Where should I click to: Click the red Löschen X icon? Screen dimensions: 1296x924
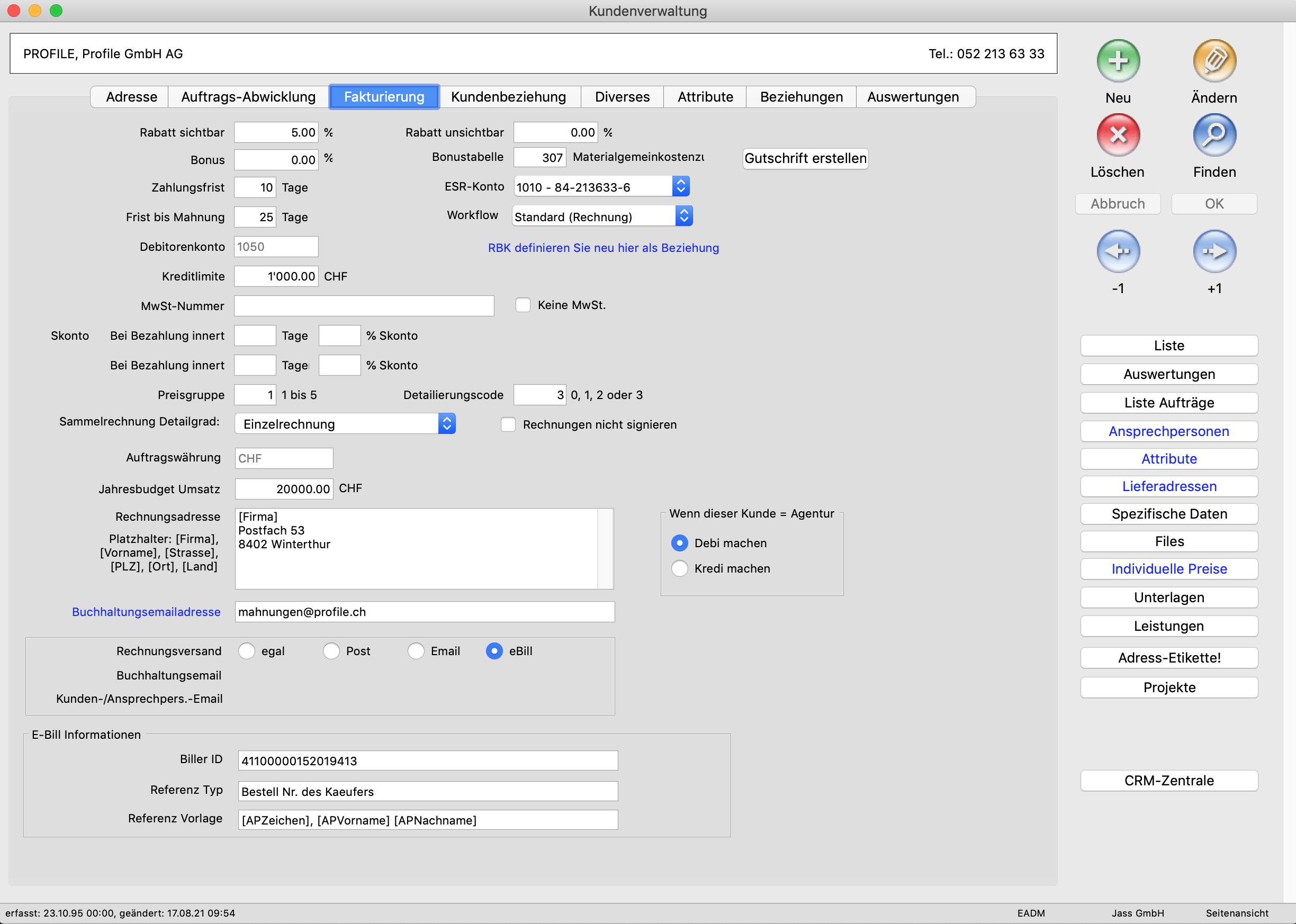[x=1117, y=135]
